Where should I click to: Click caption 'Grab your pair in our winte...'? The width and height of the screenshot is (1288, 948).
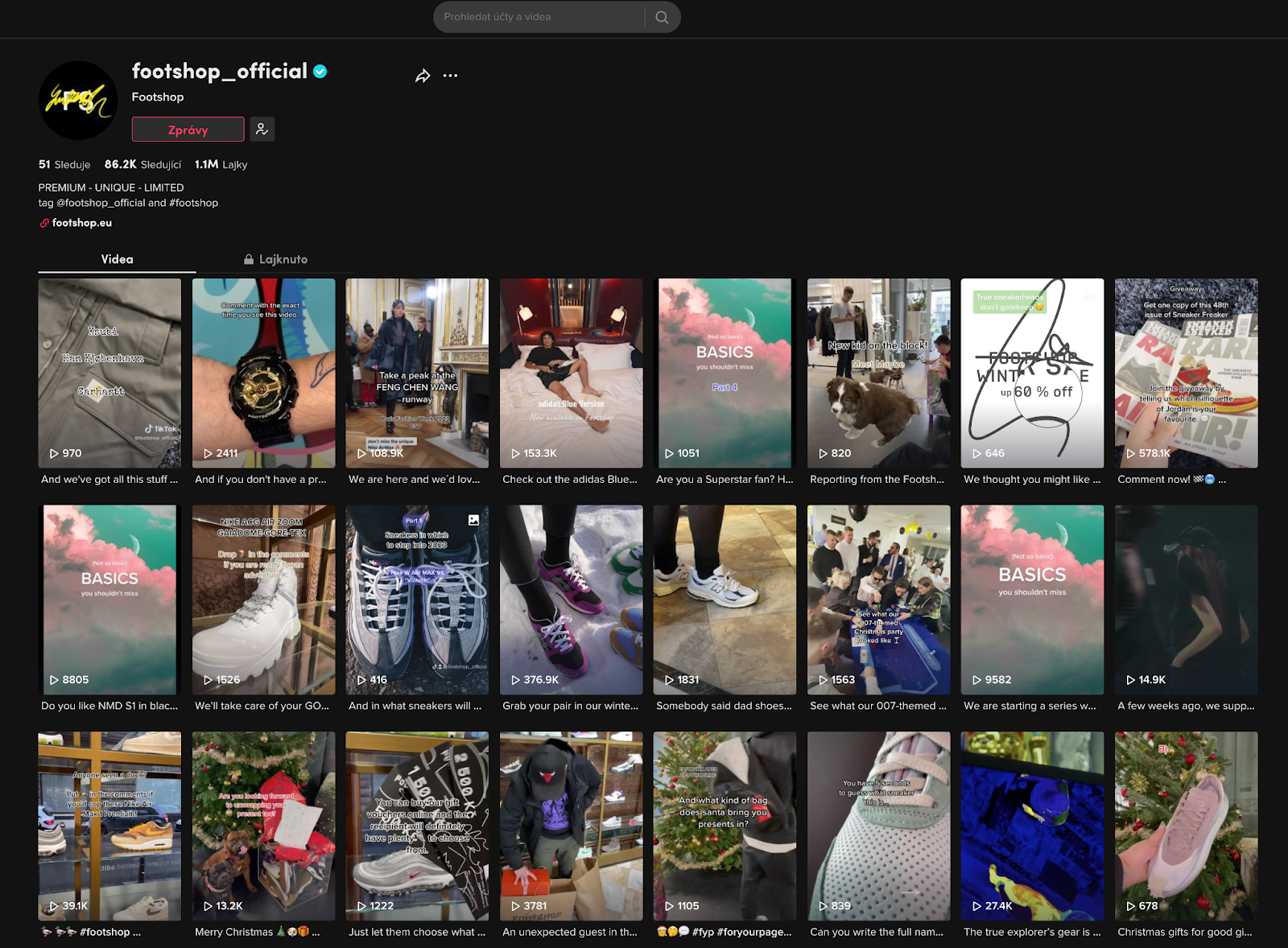[571, 706]
